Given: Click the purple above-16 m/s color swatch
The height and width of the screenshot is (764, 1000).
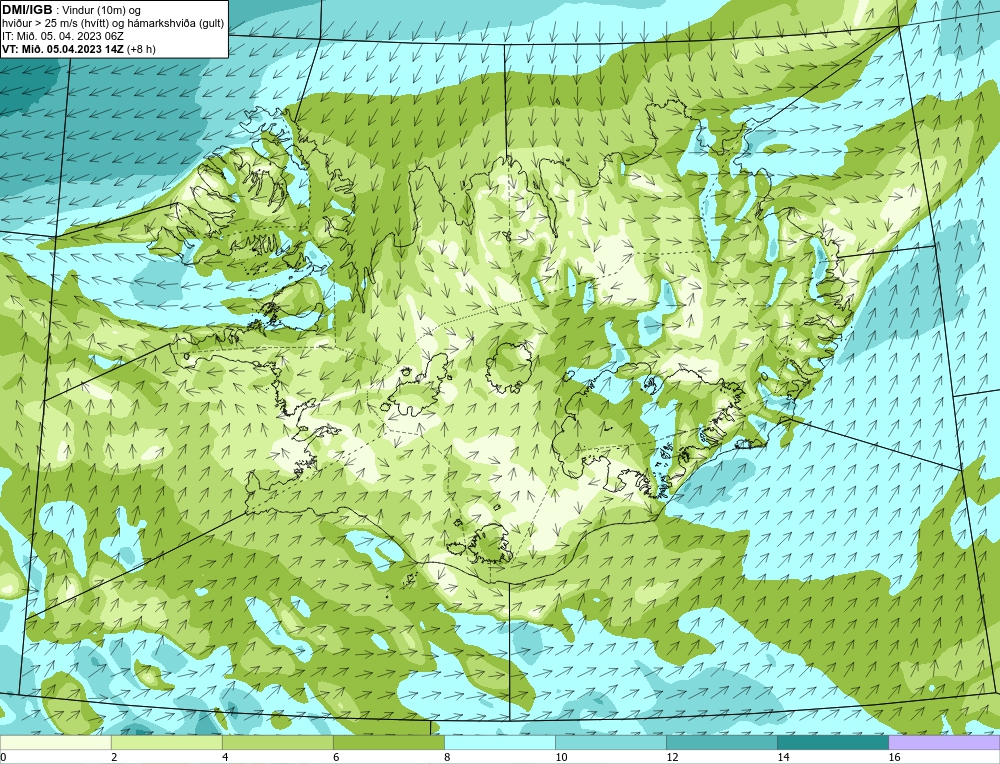Looking at the screenshot, I should click(x=944, y=743).
